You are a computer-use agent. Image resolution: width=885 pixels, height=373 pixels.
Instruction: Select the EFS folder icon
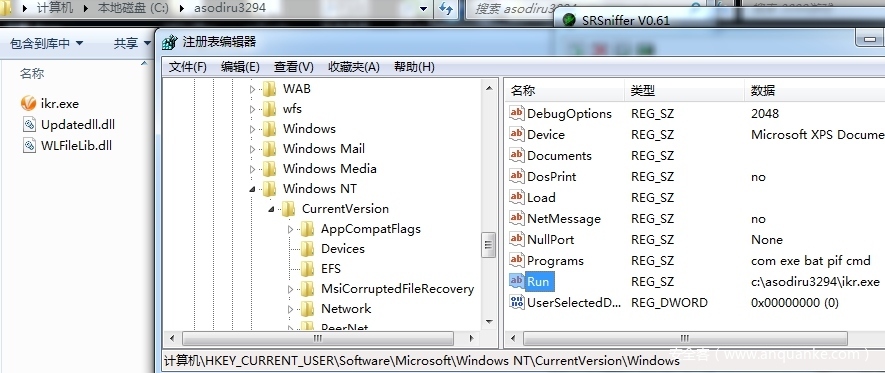click(308, 269)
